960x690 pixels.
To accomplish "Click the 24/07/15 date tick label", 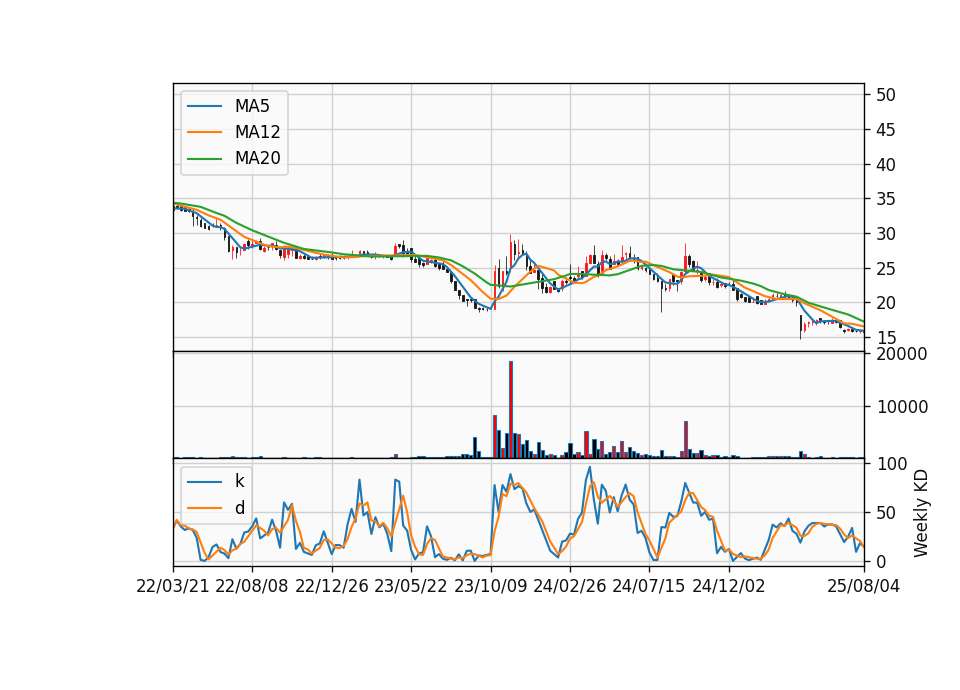I will (649, 586).
